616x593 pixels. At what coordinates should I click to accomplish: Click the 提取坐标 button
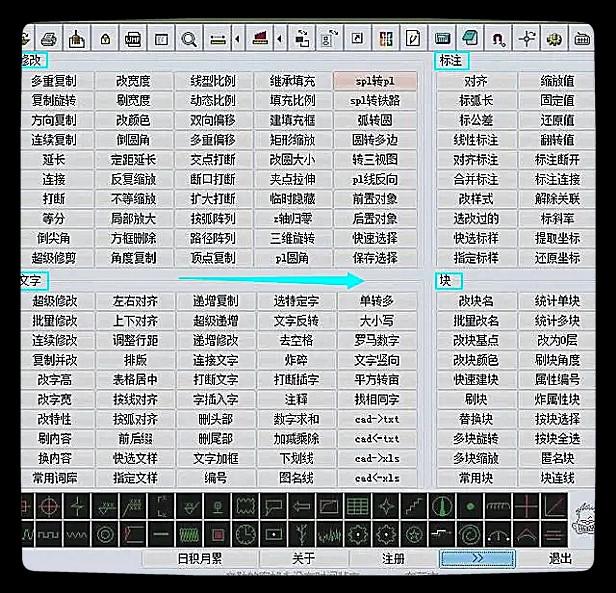557,238
